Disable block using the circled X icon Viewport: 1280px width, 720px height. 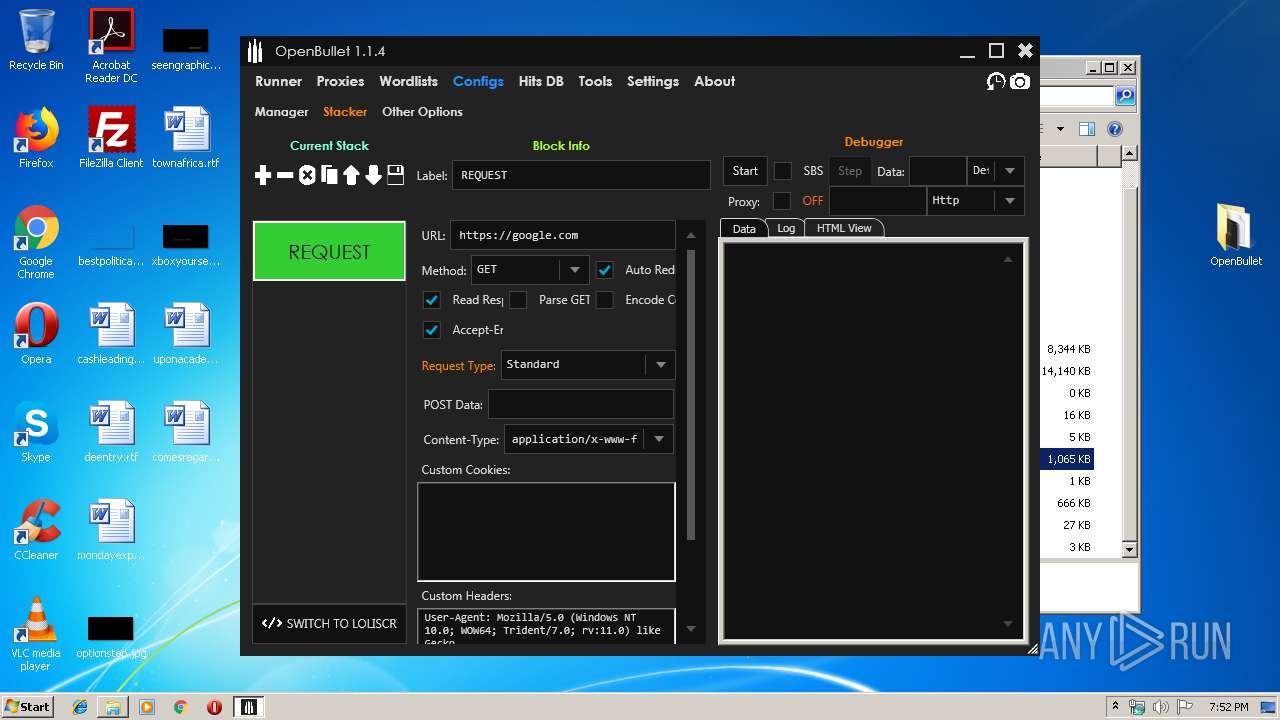point(307,175)
